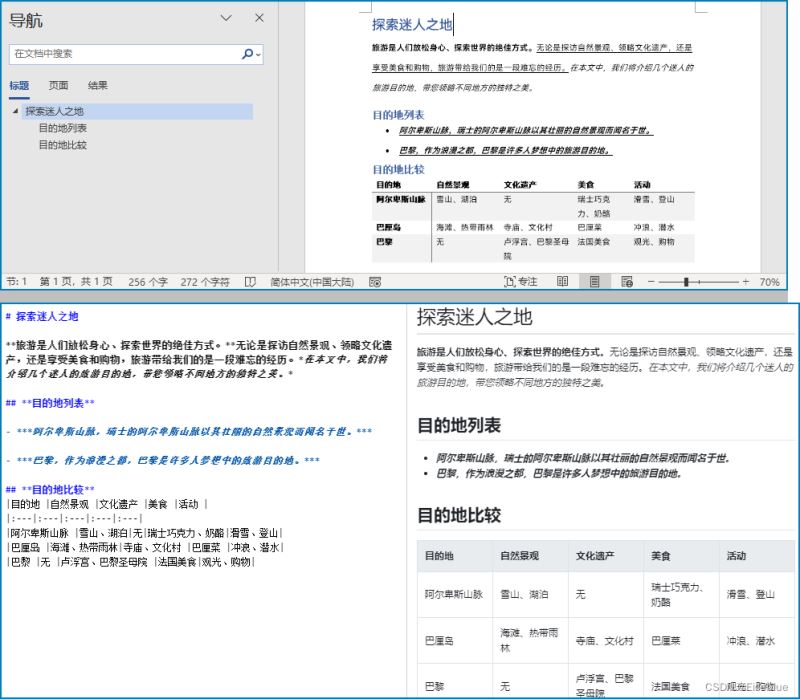This screenshot has width=800, height=699.
Task: Open the navigation pane options dropdown arrow
Action: pos(226,18)
